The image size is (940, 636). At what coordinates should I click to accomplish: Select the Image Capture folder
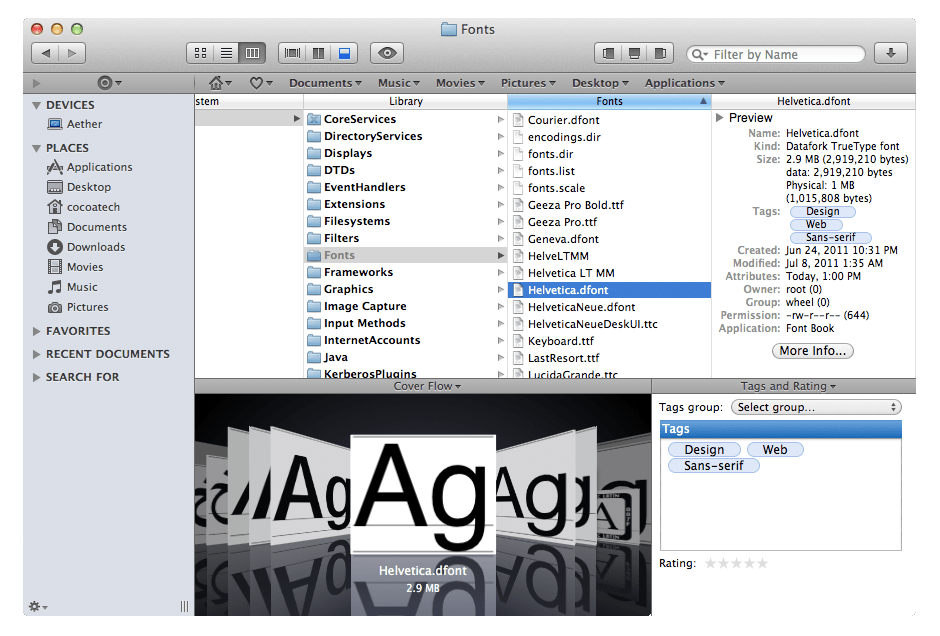tap(406, 306)
